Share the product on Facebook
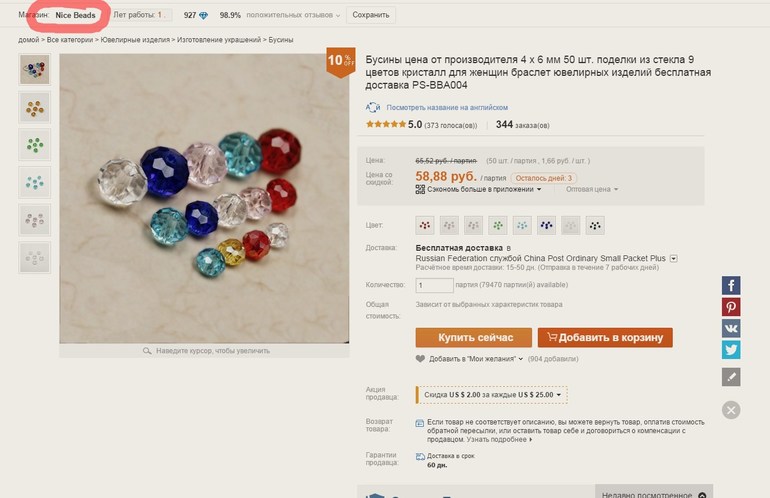This screenshot has width=770, height=498. (732, 286)
